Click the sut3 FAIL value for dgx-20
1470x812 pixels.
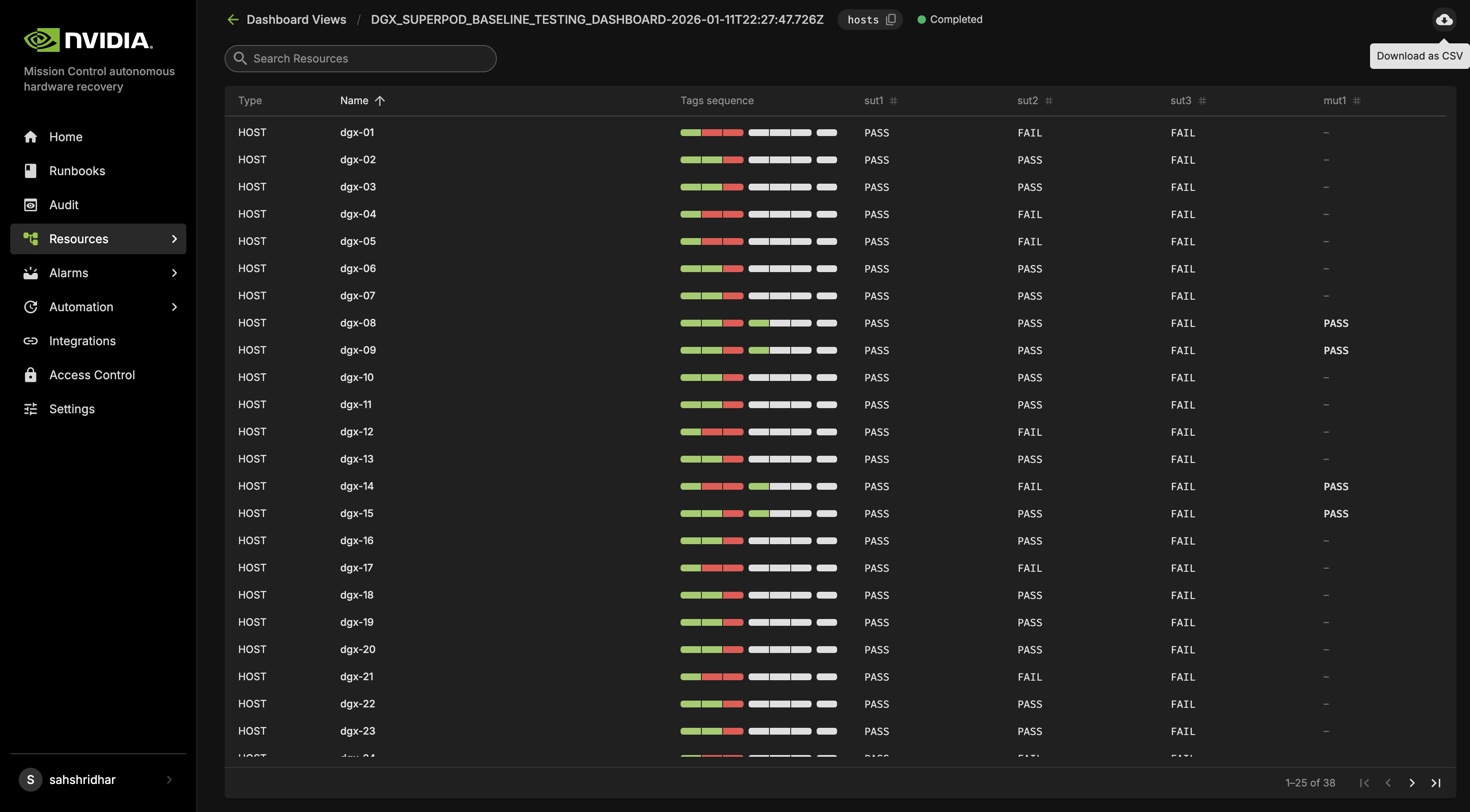pos(1183,650)
